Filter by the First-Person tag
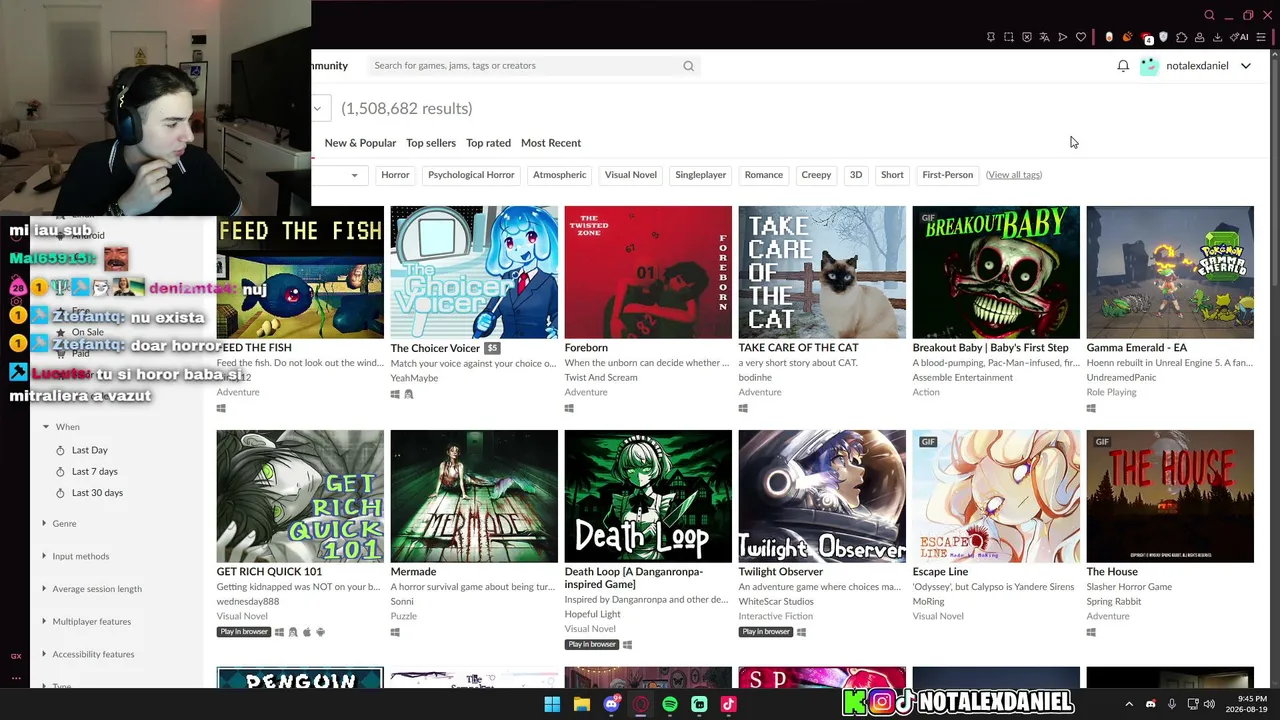The width and height of the screenshot is (1280, 720). coord(947,175)
